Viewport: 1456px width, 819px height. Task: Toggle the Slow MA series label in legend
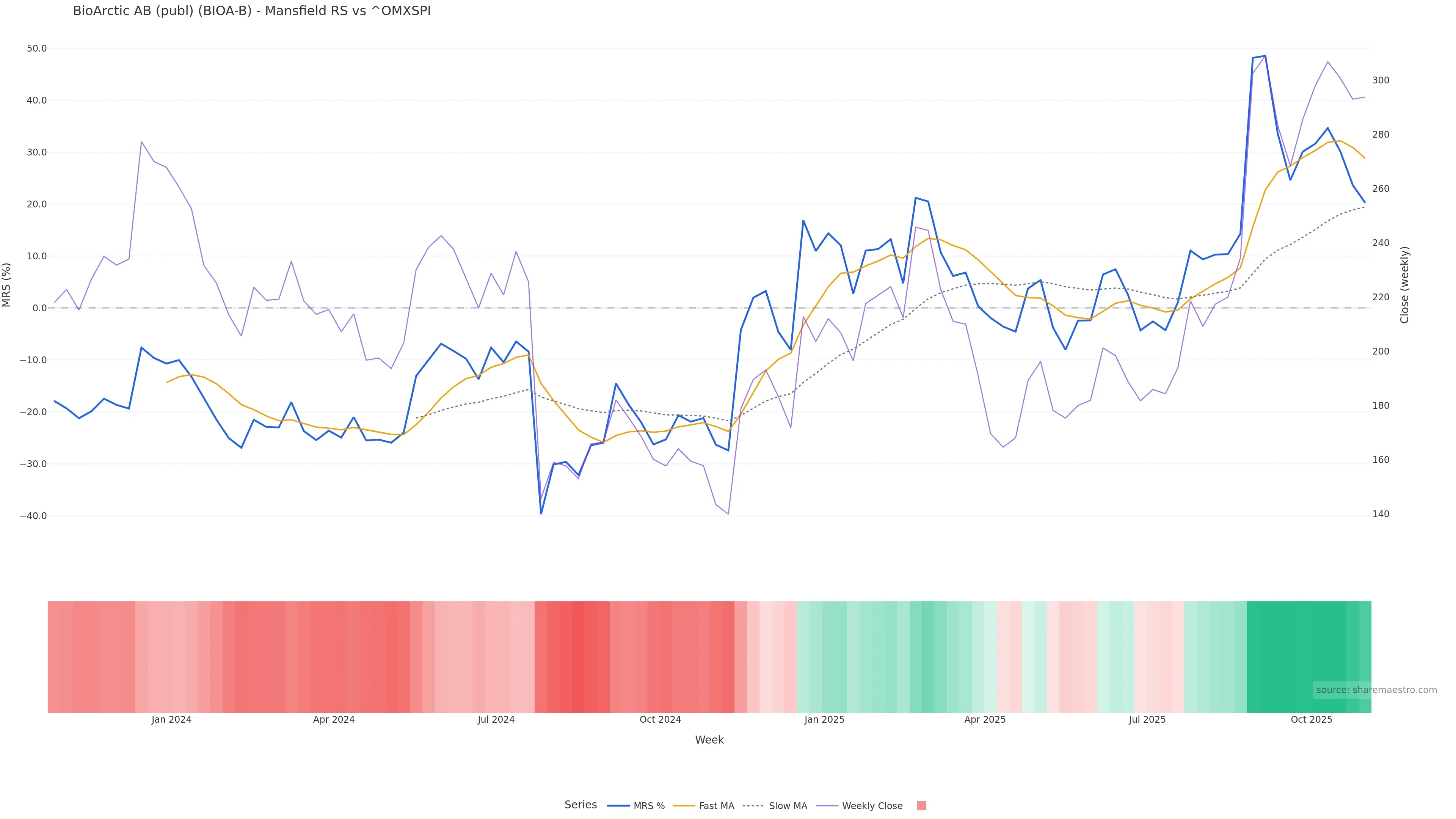pyautogui.click(x=788, y=806)
